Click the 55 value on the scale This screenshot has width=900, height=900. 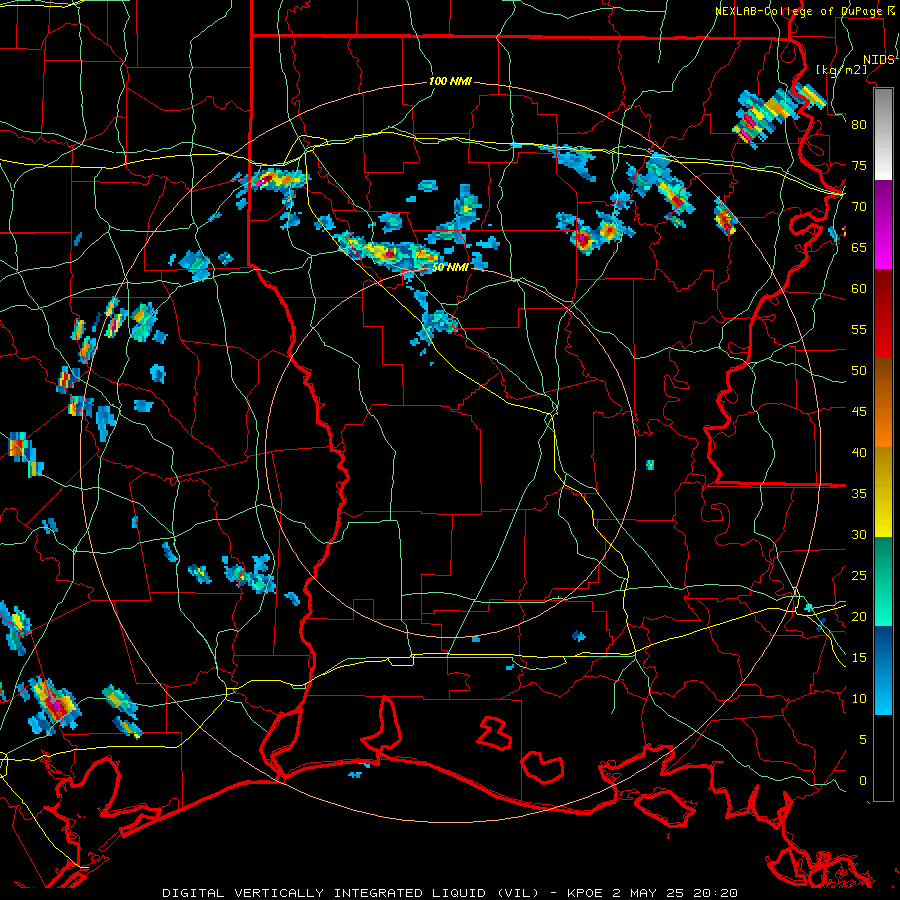[859, 329]
